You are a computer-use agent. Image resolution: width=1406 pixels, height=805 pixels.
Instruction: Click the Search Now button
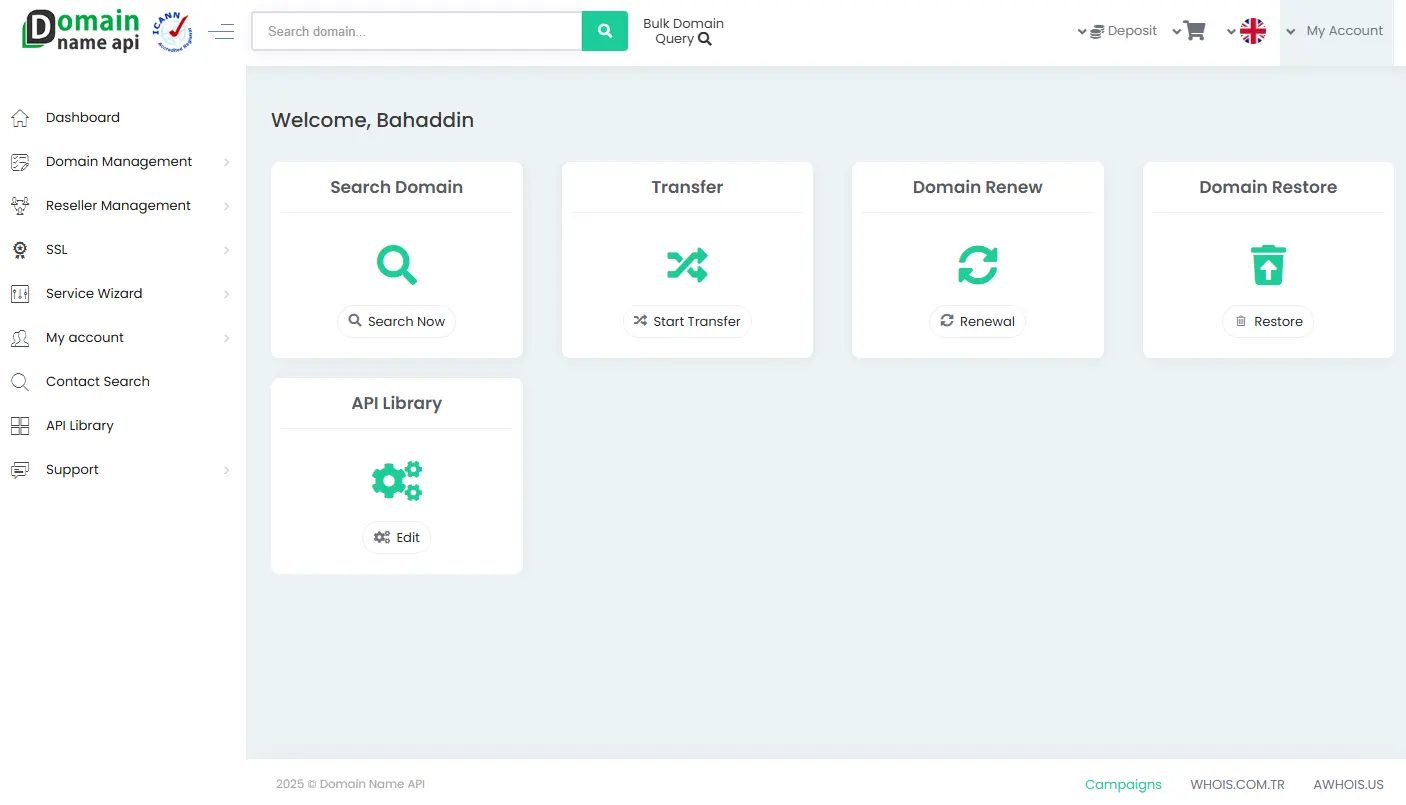pos(396,322)
